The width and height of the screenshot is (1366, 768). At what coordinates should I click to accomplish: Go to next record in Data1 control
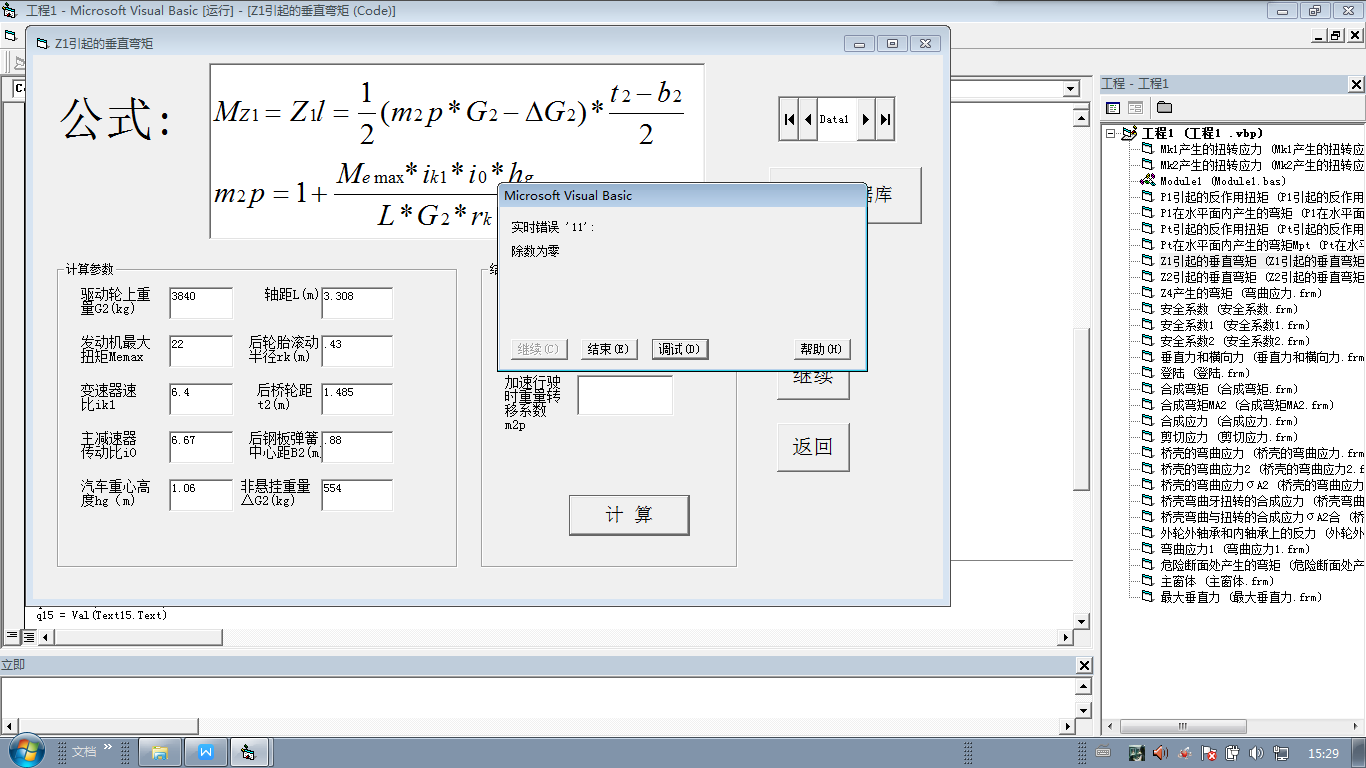pyautogui.click(x=866, y=119)
